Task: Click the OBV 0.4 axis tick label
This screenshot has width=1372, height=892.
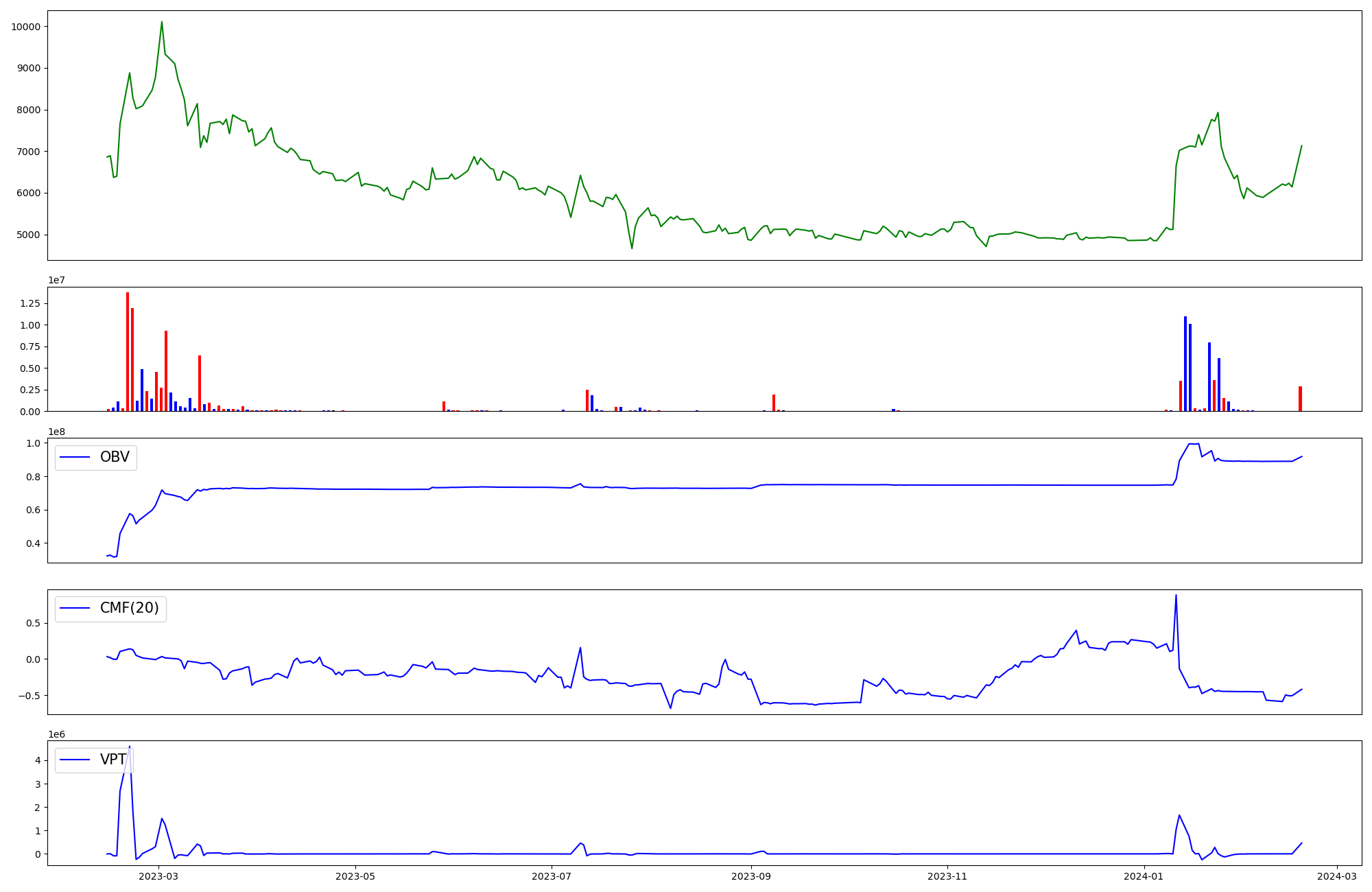Action: (x=33, y=543)
